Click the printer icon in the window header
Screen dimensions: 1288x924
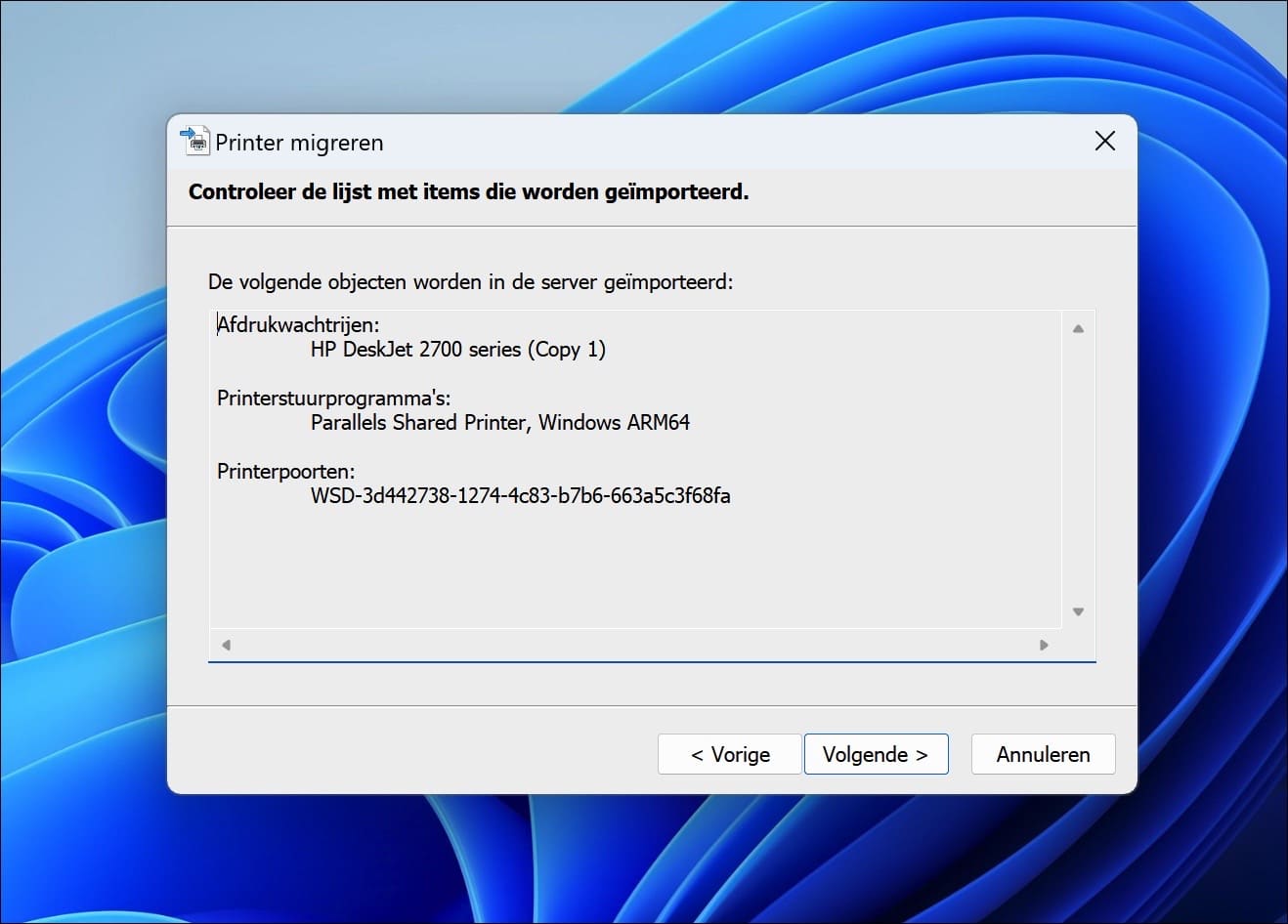(x=195, y=141)
